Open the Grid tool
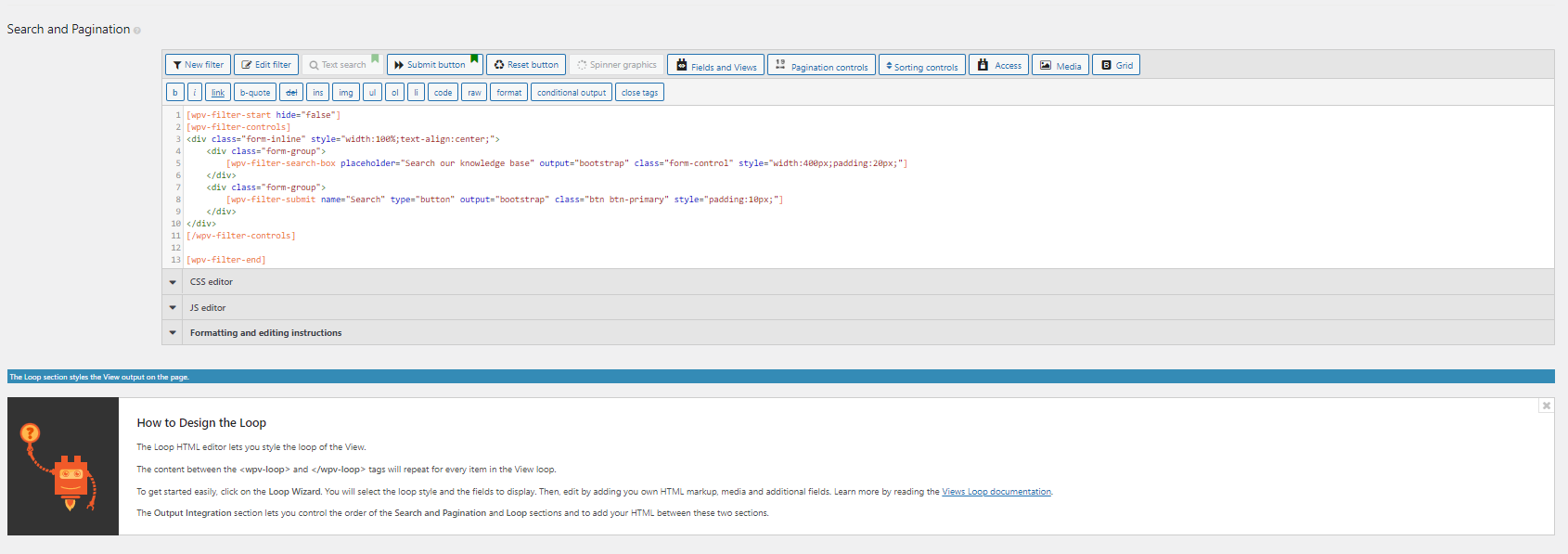The image size is (1568, 554). pos(1116,65)
